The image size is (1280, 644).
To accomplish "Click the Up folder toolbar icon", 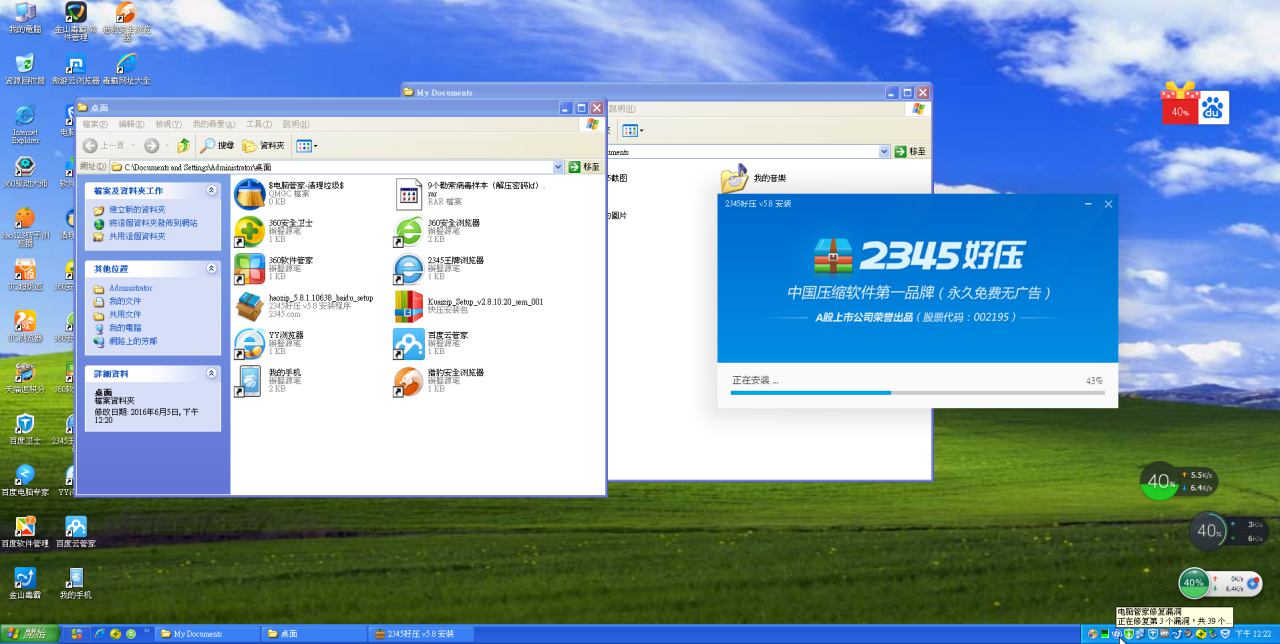I will pos(184,146).
